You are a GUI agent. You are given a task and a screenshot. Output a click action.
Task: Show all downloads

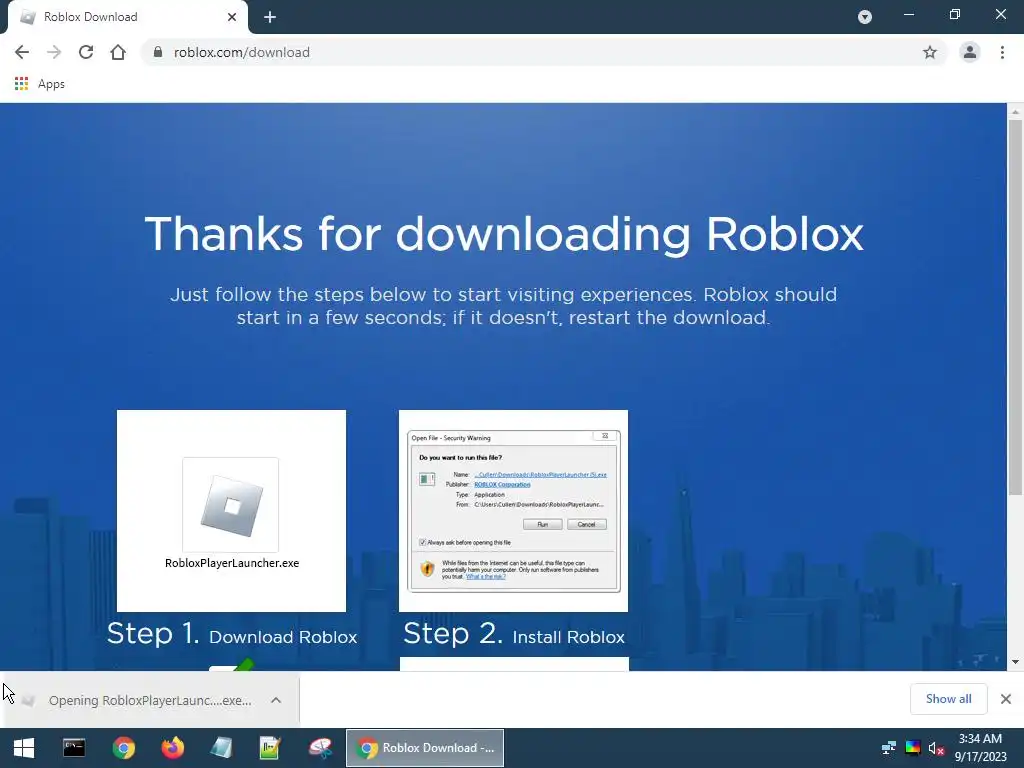[948, 699]
